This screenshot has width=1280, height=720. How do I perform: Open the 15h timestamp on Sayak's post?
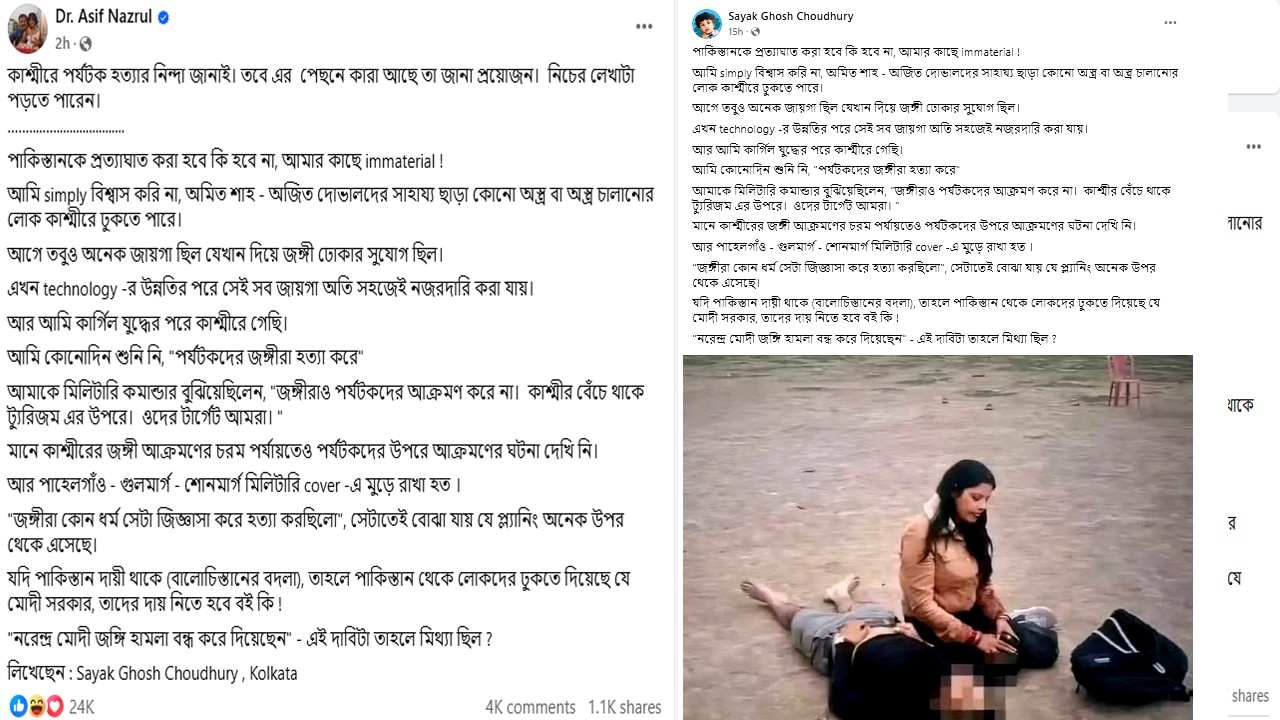pos(735,32)
